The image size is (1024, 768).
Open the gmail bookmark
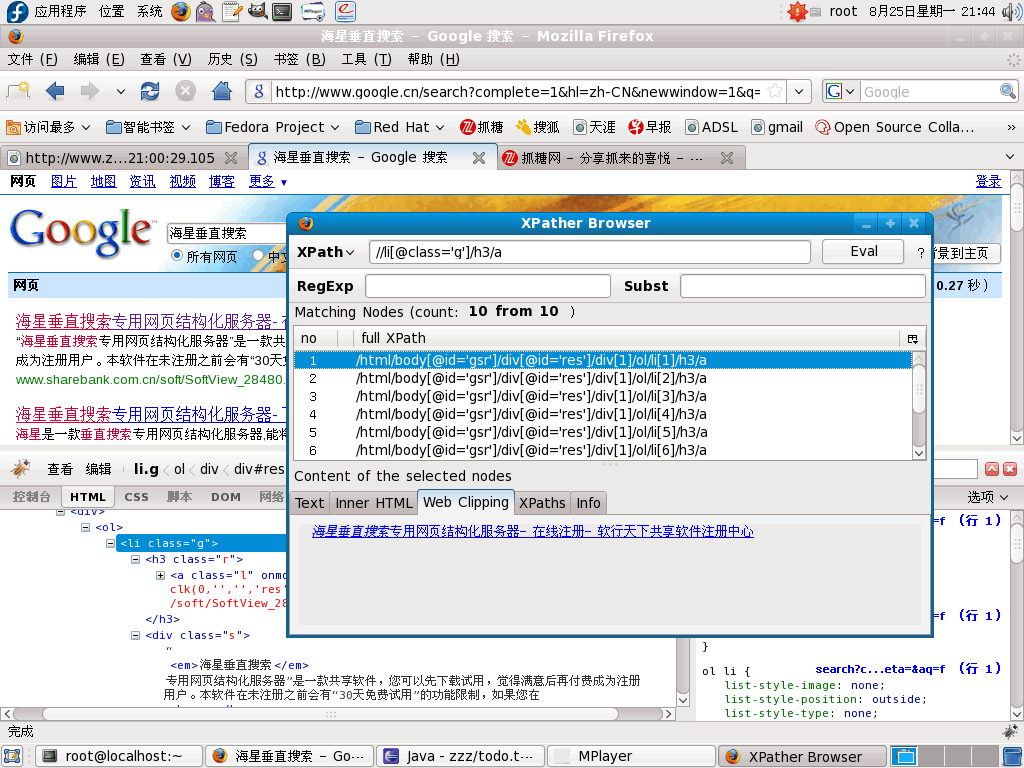click(777, 127)
